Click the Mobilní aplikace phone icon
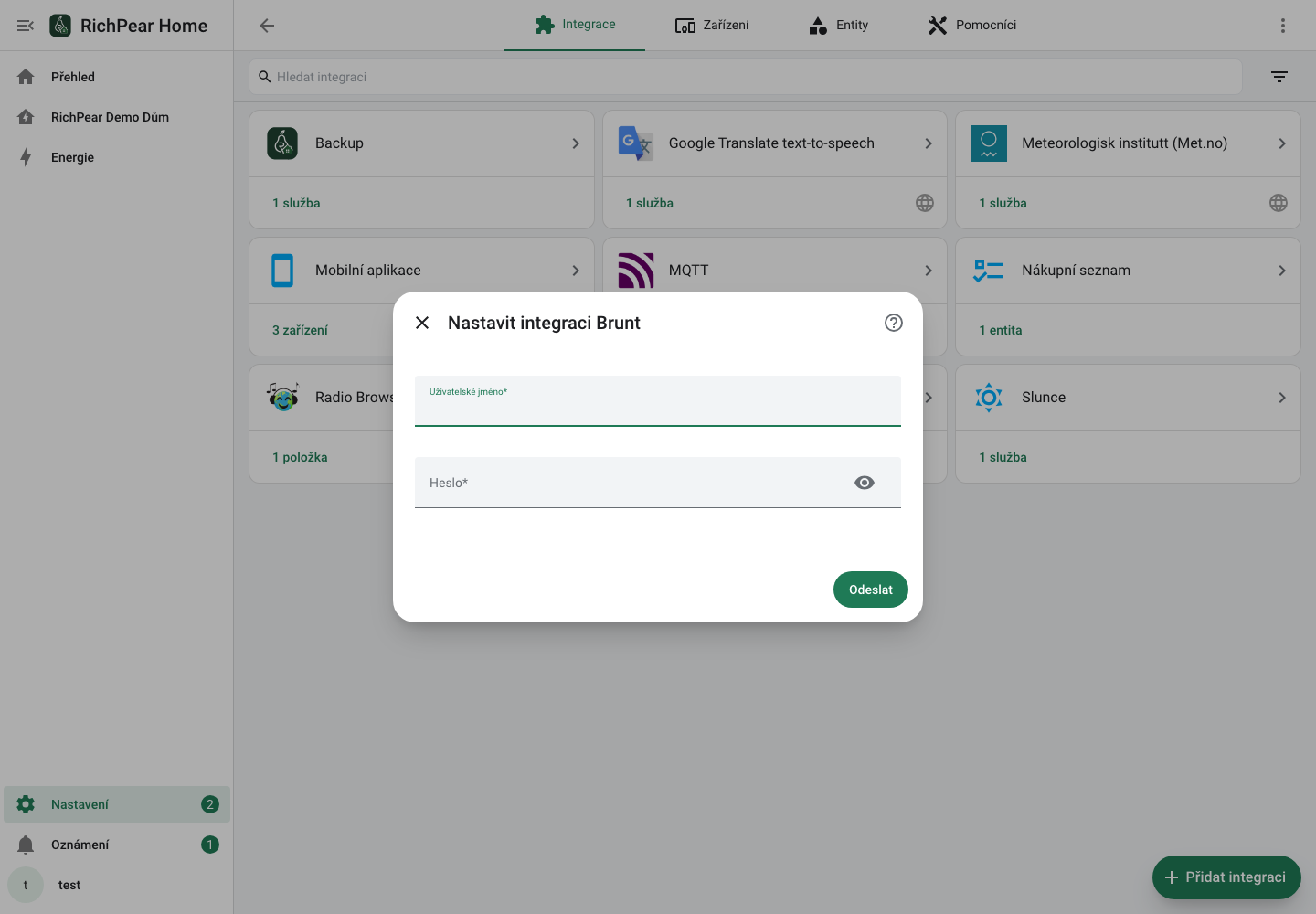1316x914 pixels. [x=282, y=271]
